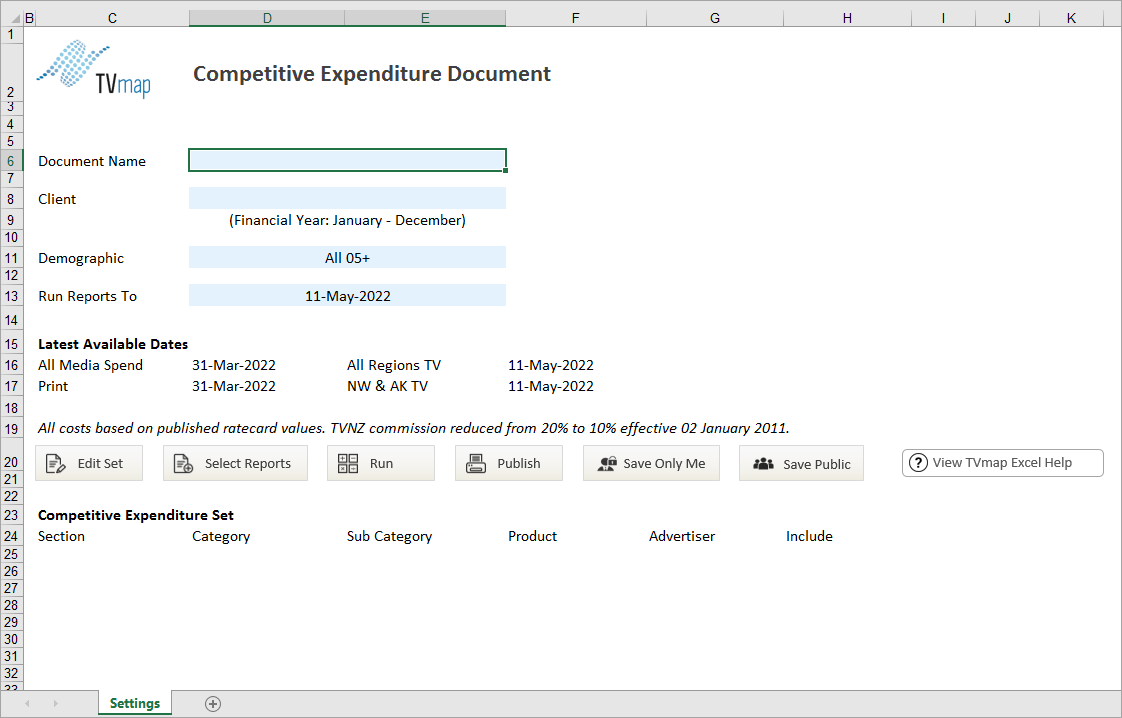Click 'Competitive Expenditure Set' heading

pos(136,515)
